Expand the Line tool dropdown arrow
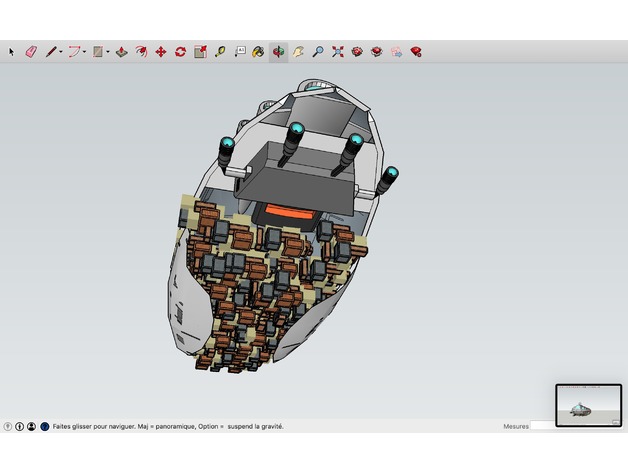 click(x=60, y=52)
